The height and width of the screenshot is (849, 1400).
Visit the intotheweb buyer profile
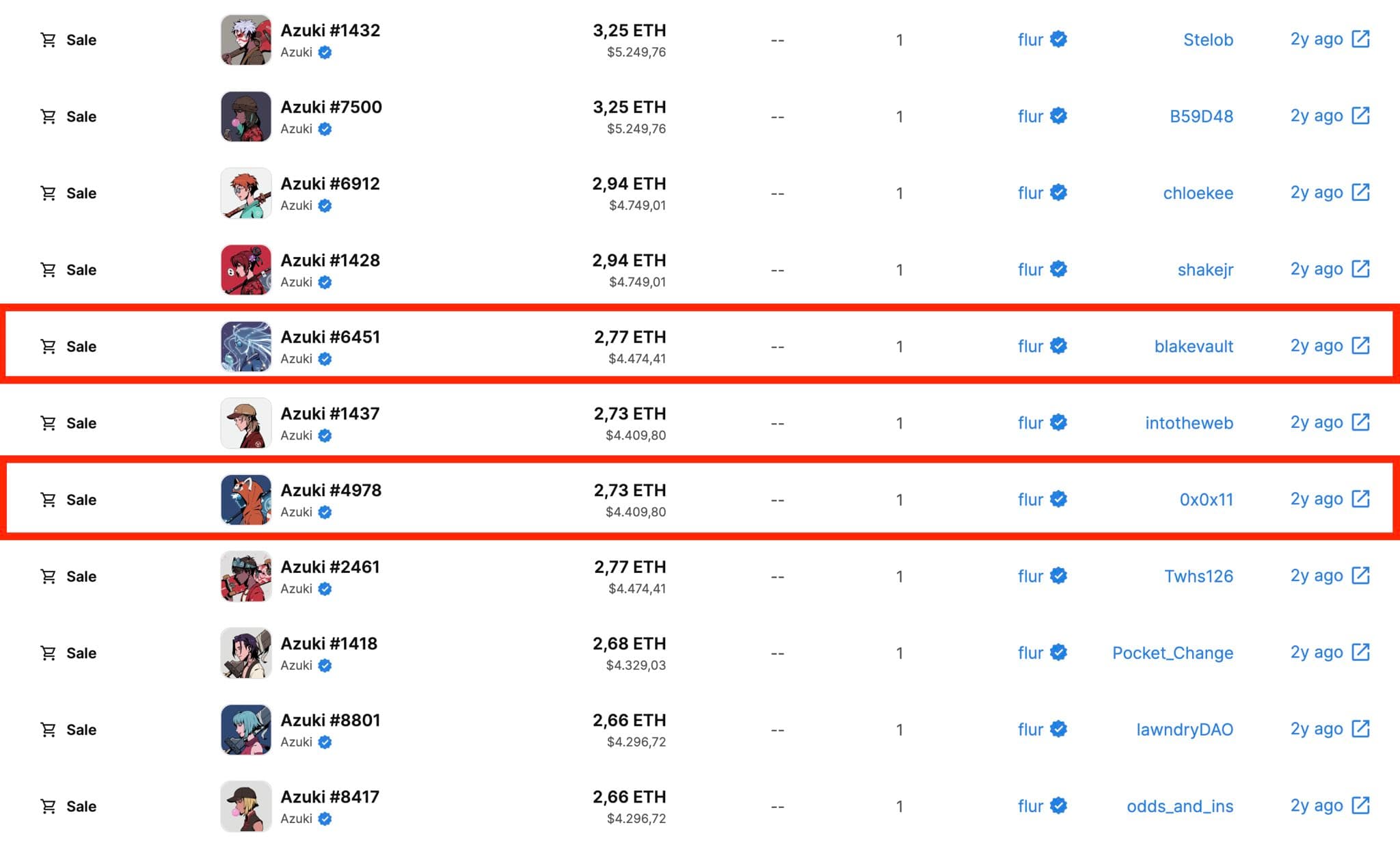1189,423
